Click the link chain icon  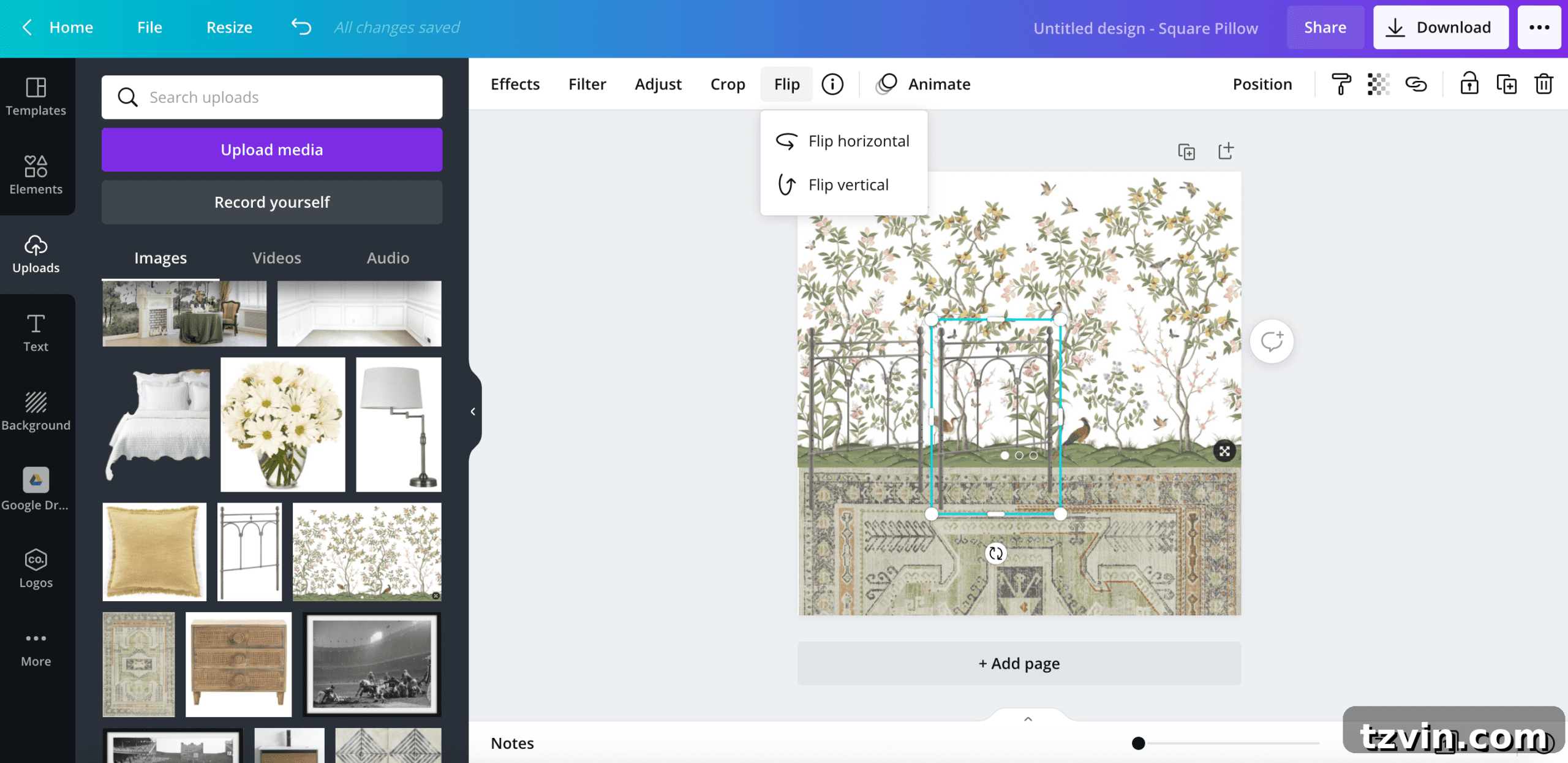[1416, 84]
